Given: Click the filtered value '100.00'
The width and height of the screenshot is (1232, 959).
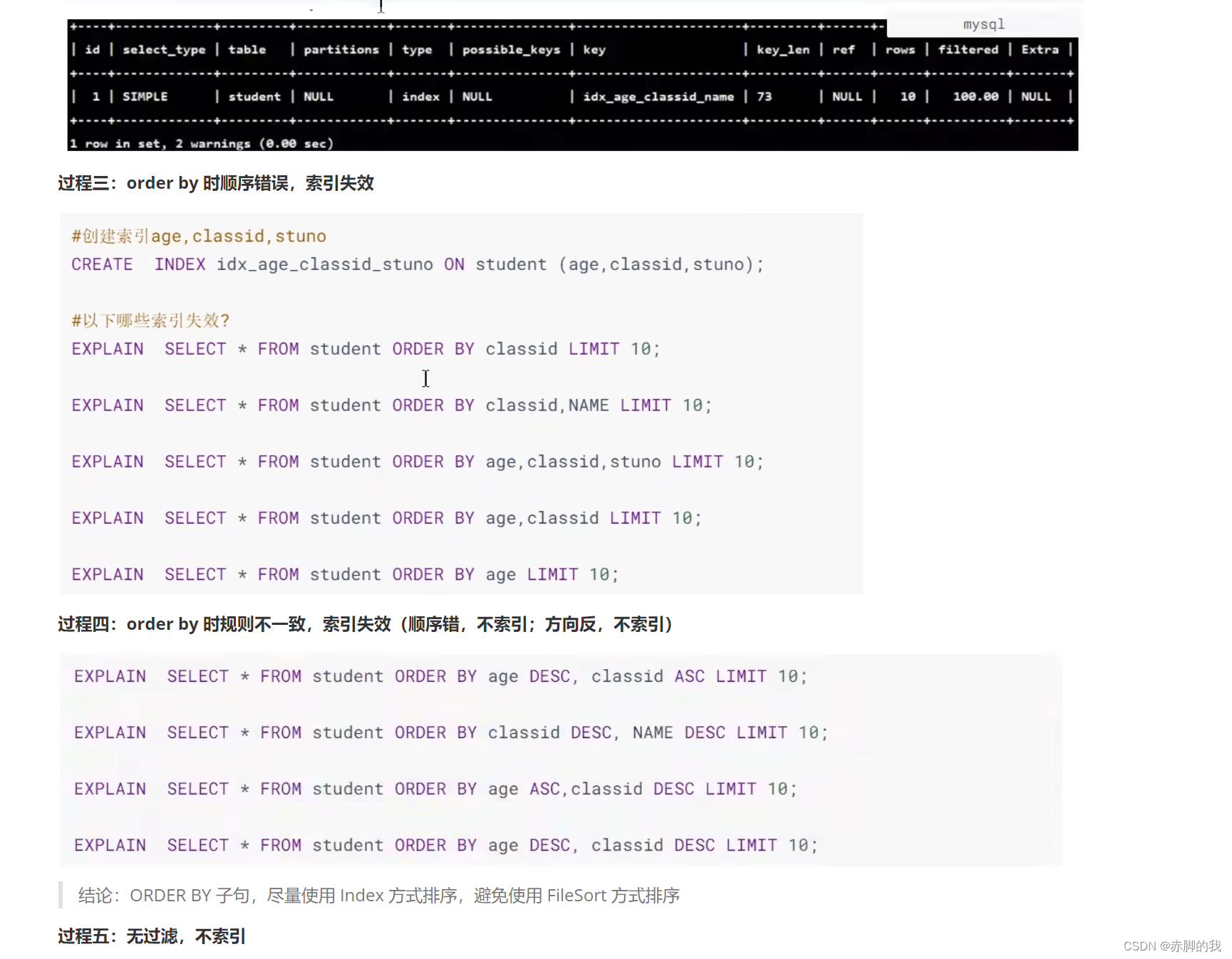Looking at the screenshot, I should click(975, 96).
